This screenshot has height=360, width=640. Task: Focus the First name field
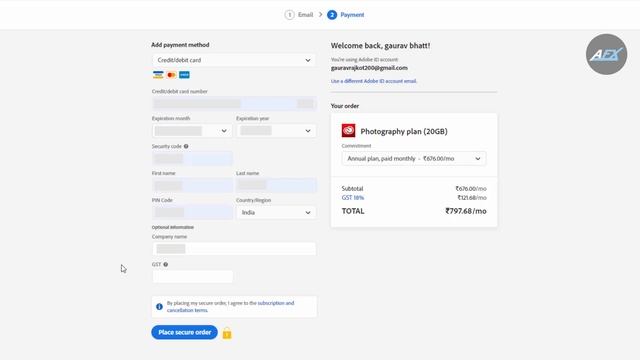click(x=192, y=185)
